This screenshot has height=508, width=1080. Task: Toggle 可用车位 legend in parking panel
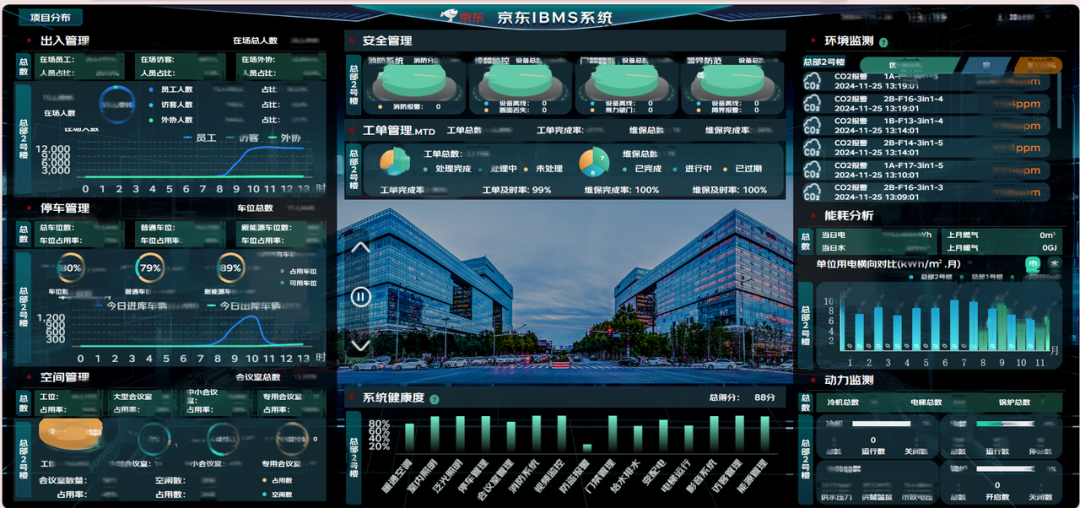299,282
